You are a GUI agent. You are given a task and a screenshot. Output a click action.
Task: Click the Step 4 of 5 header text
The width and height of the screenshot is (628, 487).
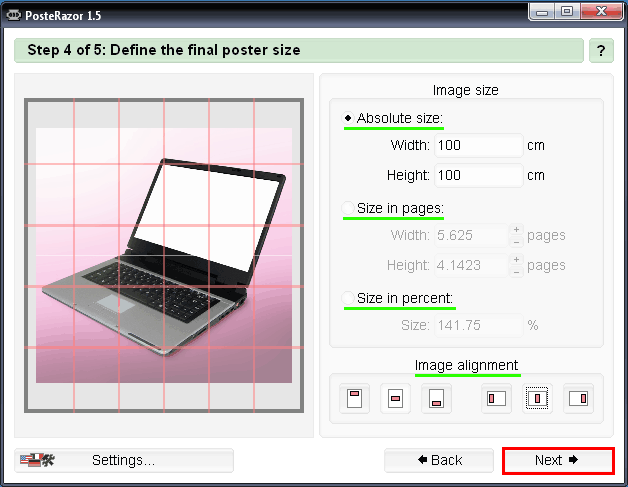[164, 50]
